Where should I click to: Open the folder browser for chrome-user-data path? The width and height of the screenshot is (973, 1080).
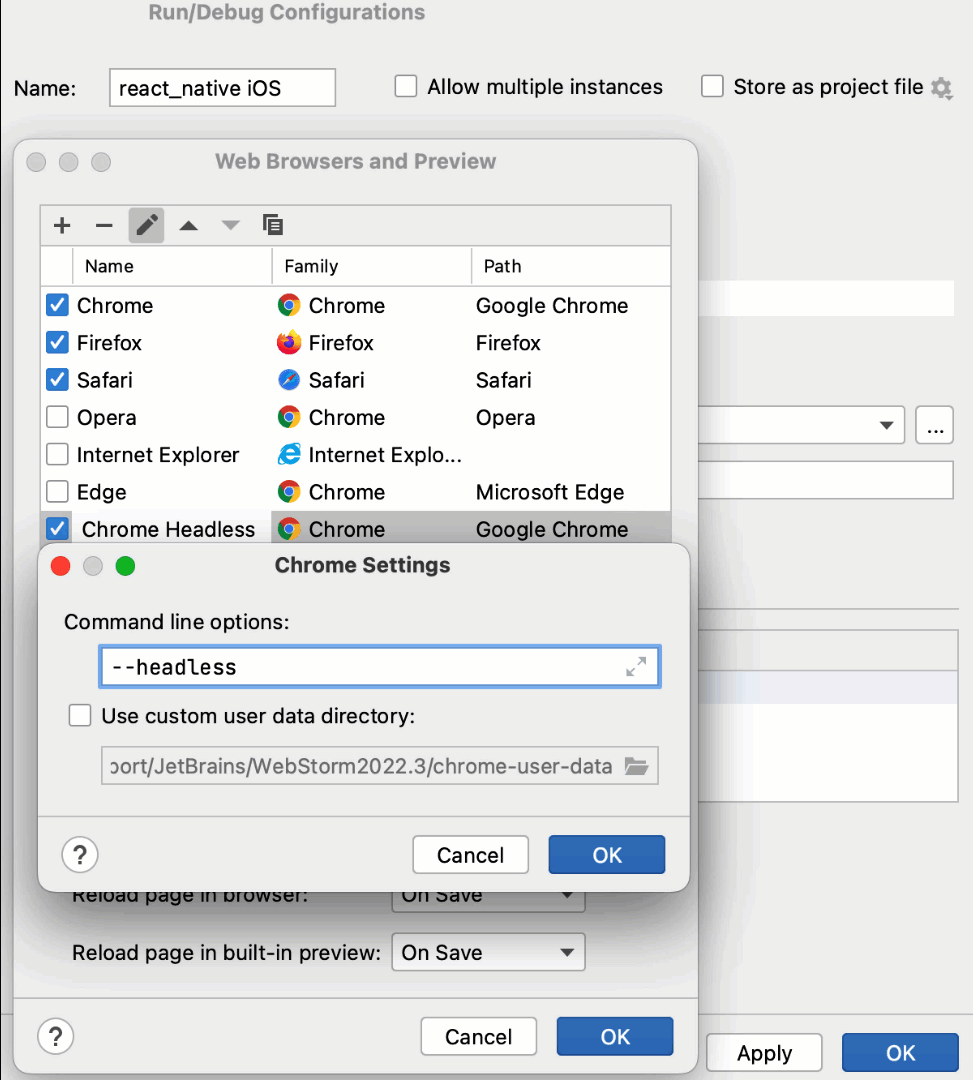(638, 766)
